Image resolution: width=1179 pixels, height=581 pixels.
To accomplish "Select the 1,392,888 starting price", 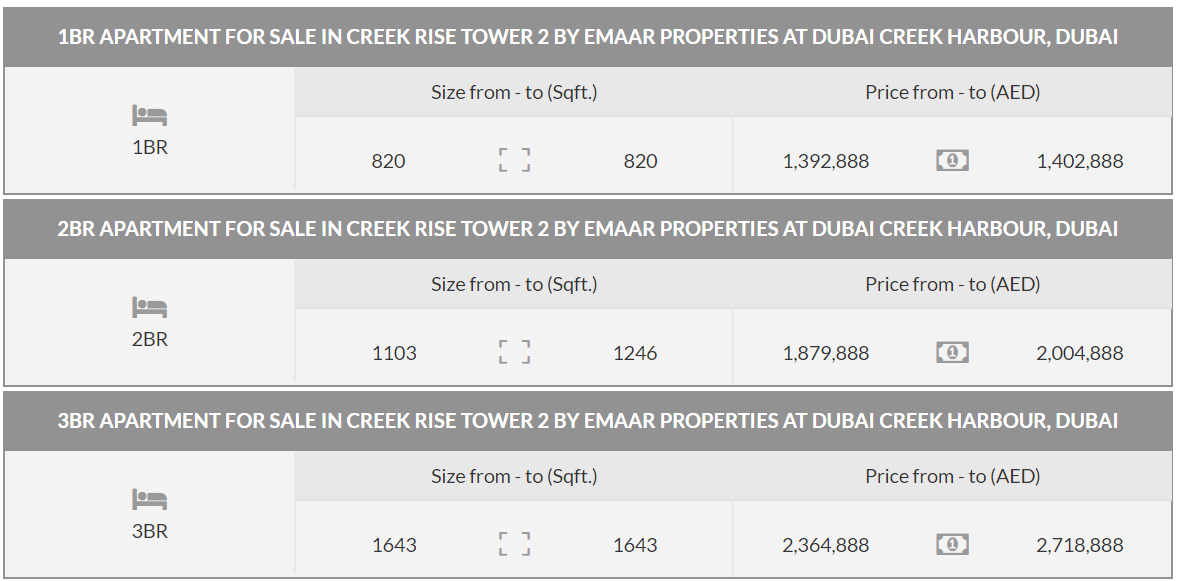I will point(826,161).
